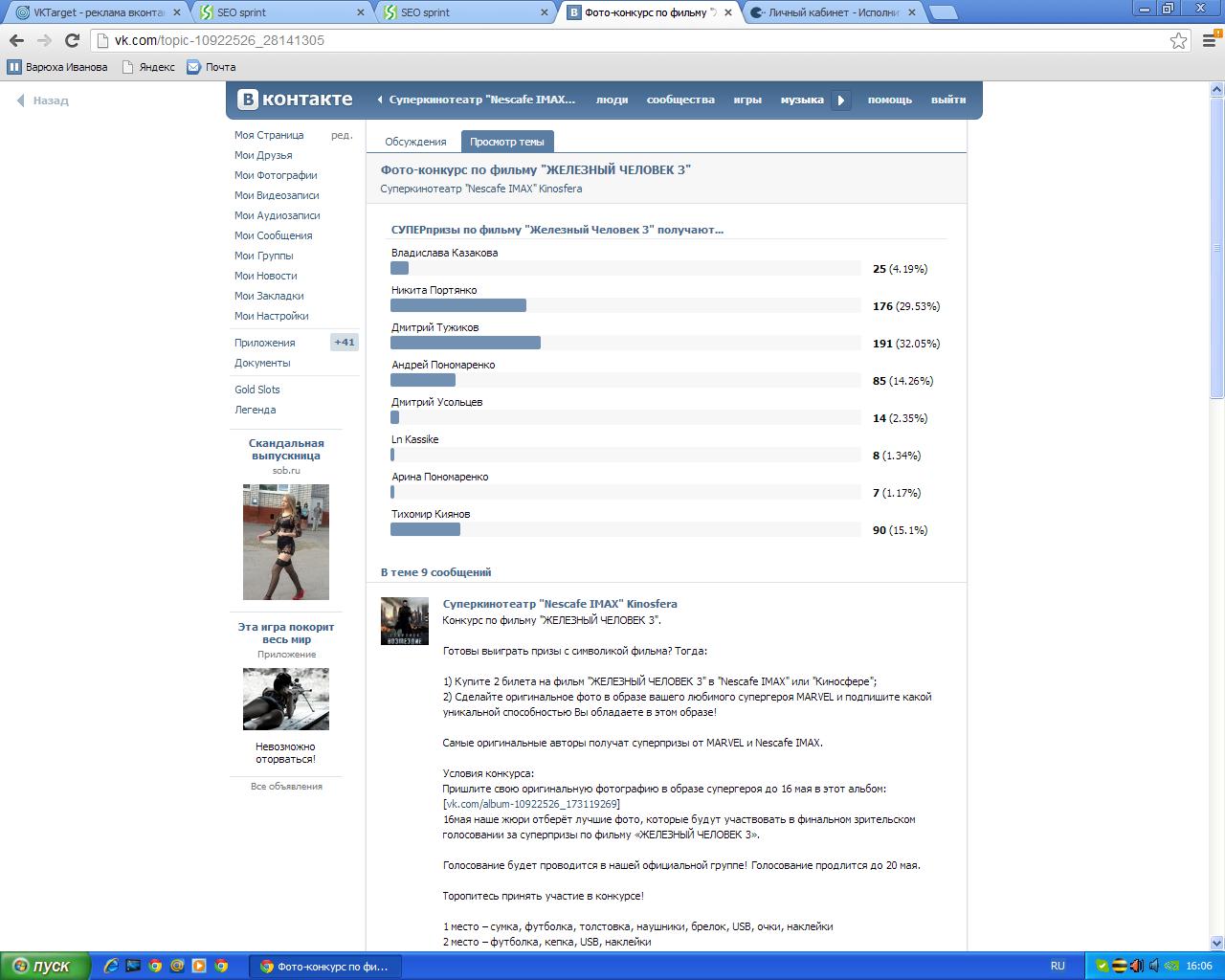Image resolution: width=1225 pixels, height=980 pixels.
Task: Open the Windows Start button
Action: (x=45, y=966)
